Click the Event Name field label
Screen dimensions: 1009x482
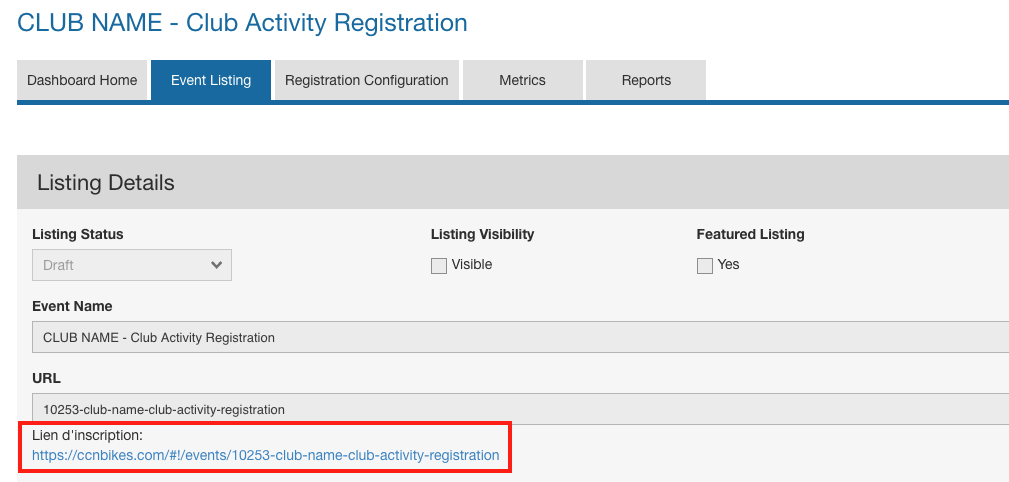(x=72, y=306)
